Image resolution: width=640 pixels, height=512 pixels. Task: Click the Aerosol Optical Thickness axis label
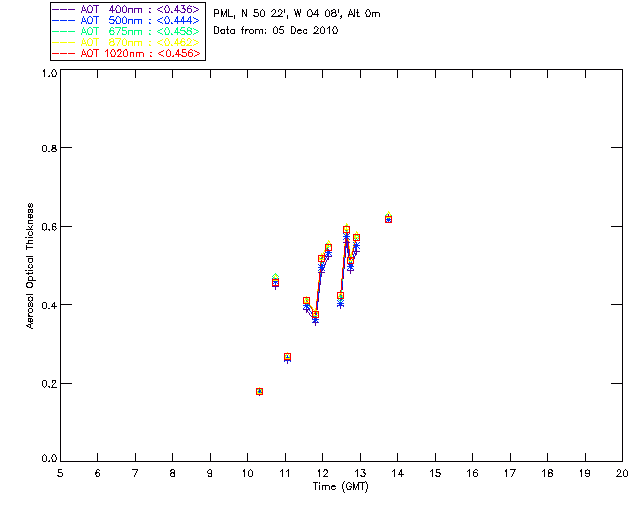(x=30, y=266)
